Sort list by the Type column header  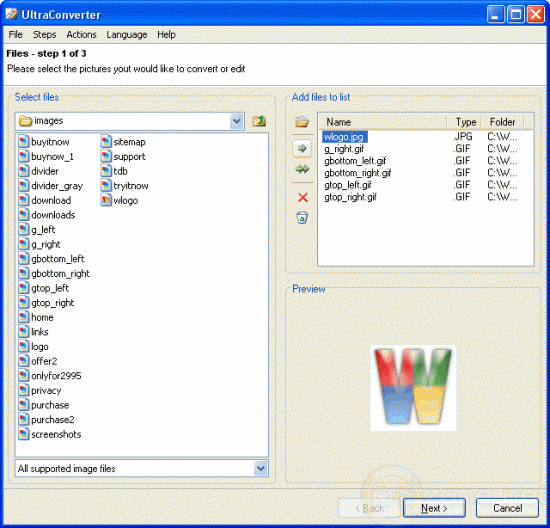pyautogui.click(x=464, y=122)
